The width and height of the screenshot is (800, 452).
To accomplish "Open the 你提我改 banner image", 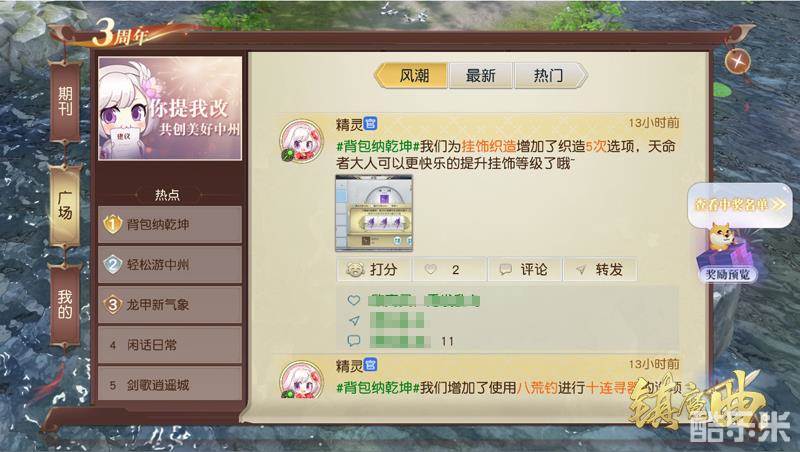I will pyautogui.click(x=170, y=108).
